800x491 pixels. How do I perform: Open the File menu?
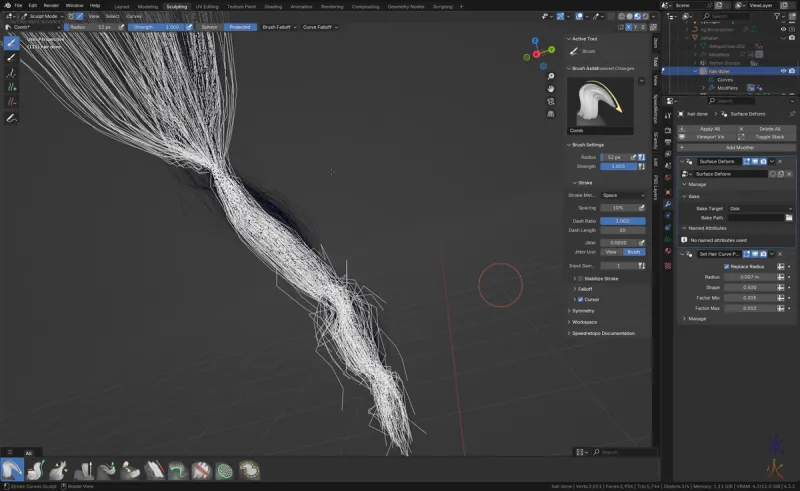tap(18, 5)
